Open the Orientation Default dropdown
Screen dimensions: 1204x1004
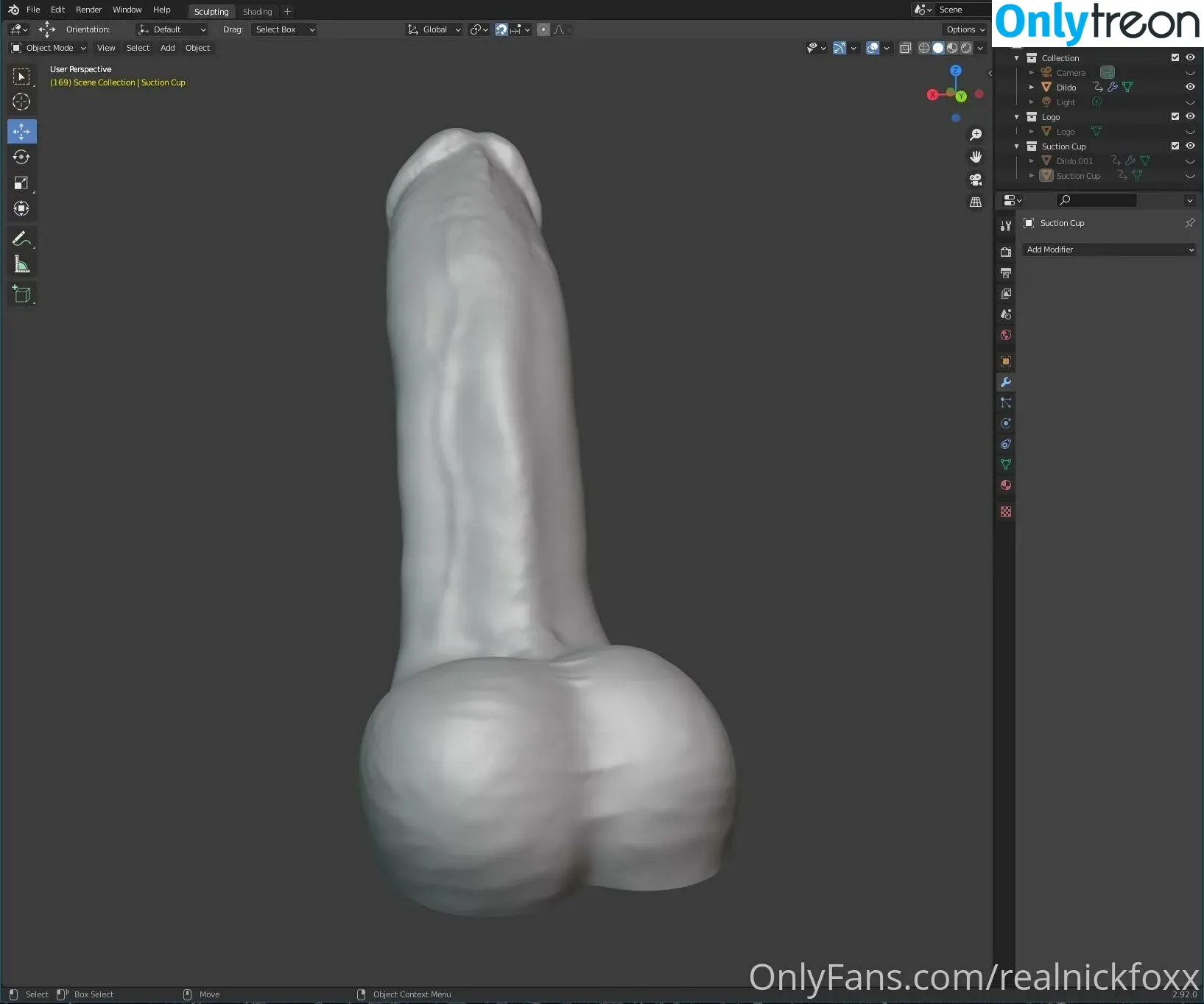pyautogui.click(x=172, y=29)
